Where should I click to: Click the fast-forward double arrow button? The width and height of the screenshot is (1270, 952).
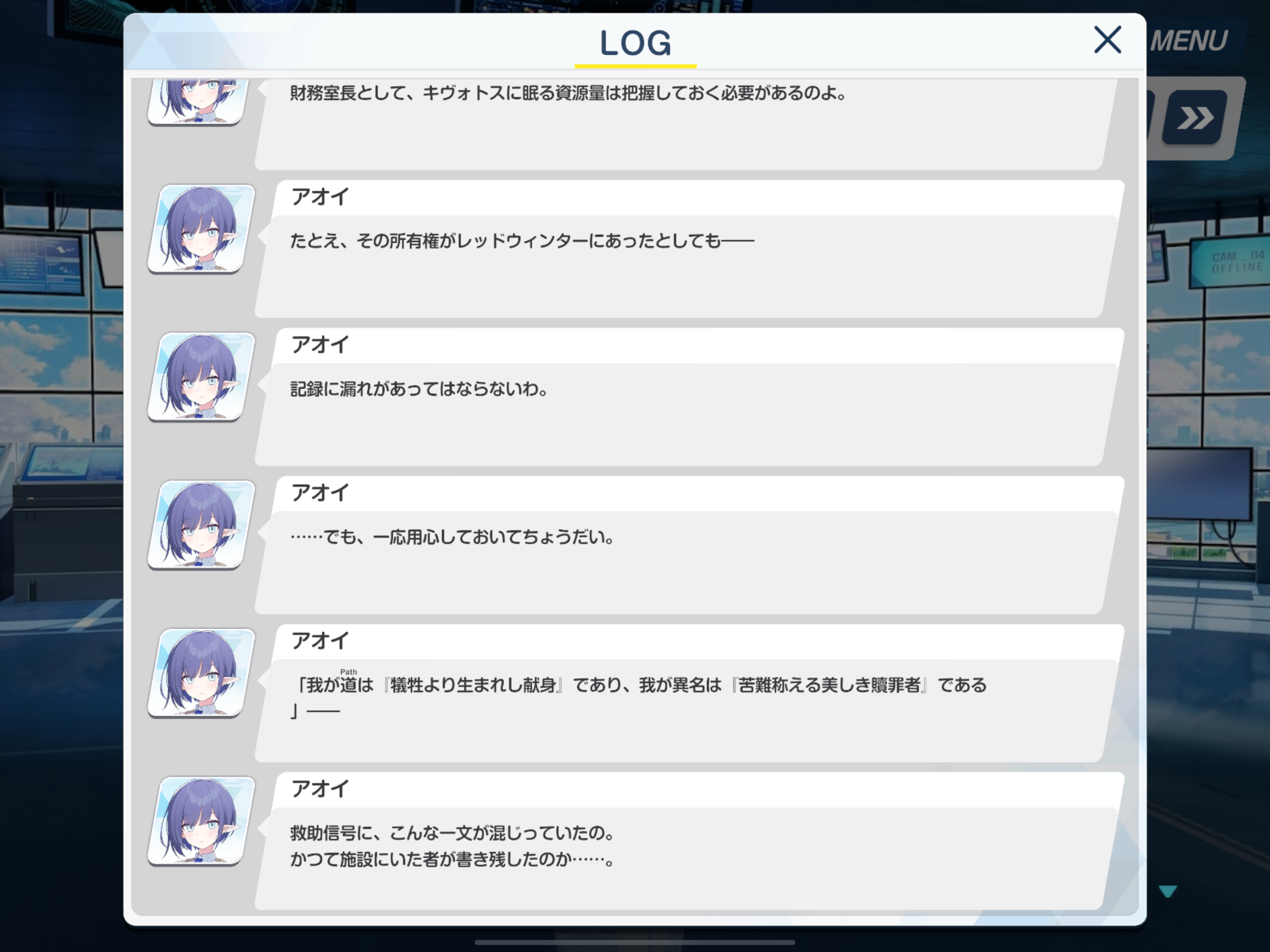tap(1195, 118)
